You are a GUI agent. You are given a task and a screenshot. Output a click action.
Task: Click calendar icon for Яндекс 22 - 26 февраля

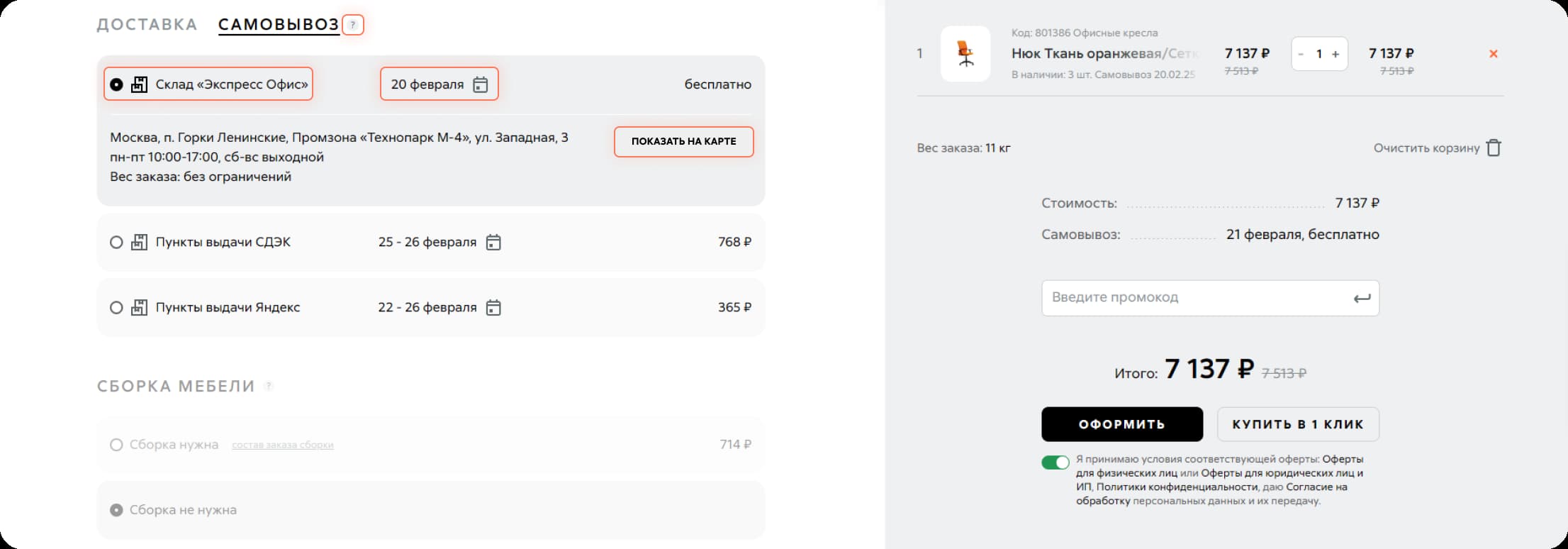click(493, 308)
